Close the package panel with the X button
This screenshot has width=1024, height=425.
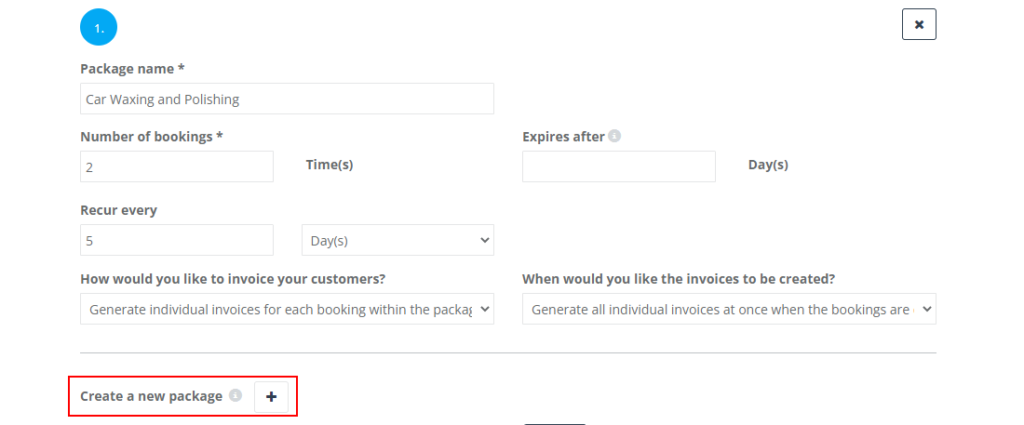[x=919, y=24]
